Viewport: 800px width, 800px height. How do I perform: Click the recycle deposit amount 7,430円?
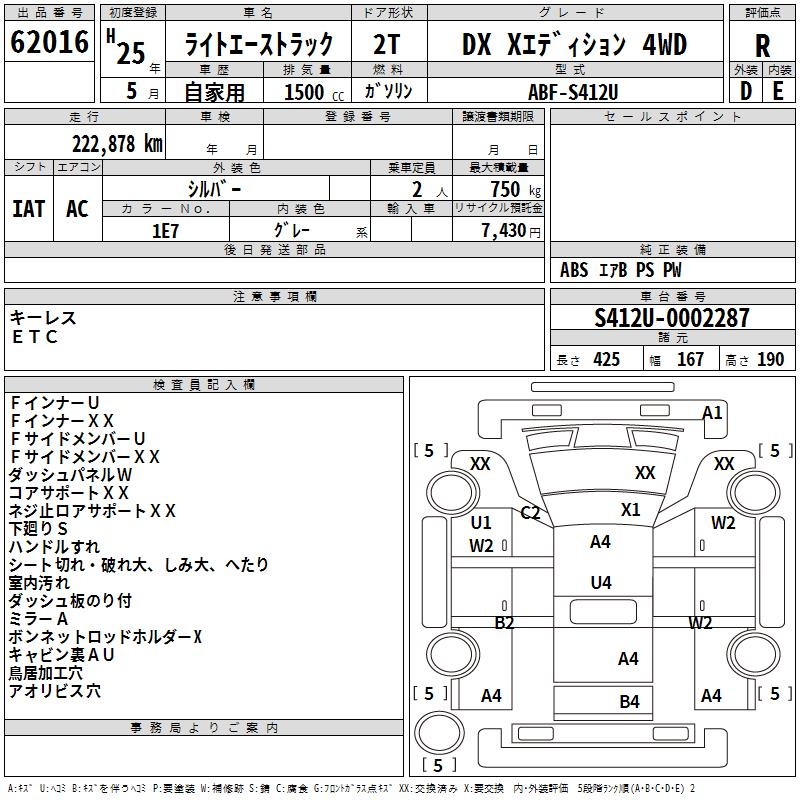pos(510,231)
